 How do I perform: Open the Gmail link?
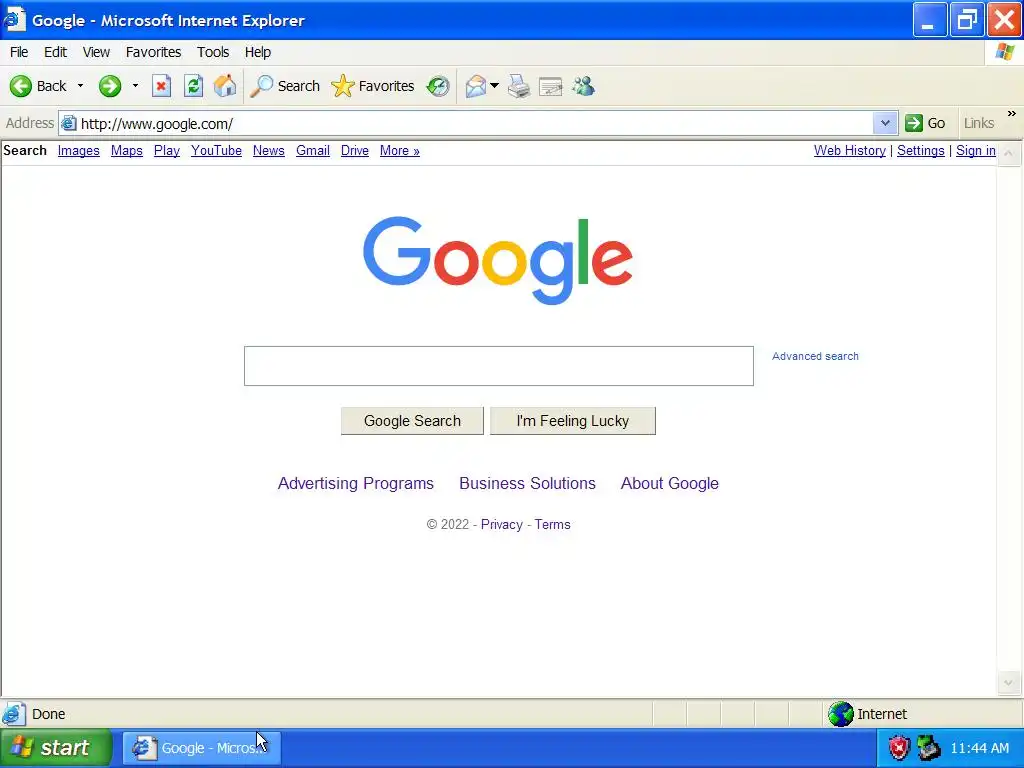pyautogui.click(x=313, y=151)
